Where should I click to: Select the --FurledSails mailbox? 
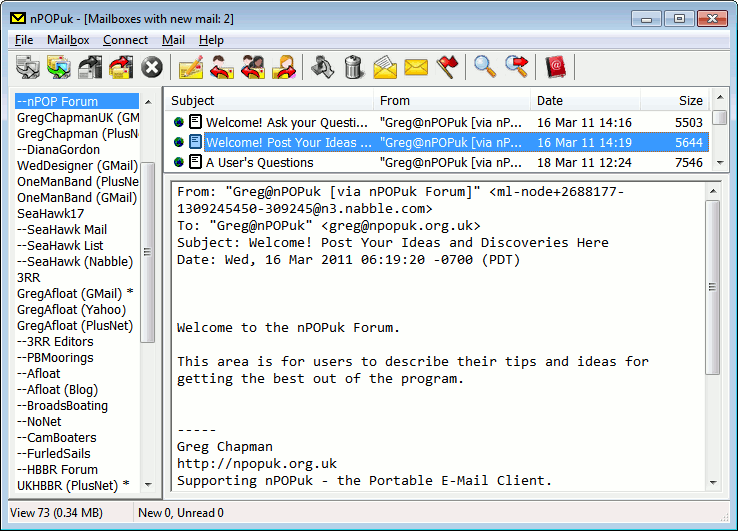pyautogui.click(x=77, y=453)
